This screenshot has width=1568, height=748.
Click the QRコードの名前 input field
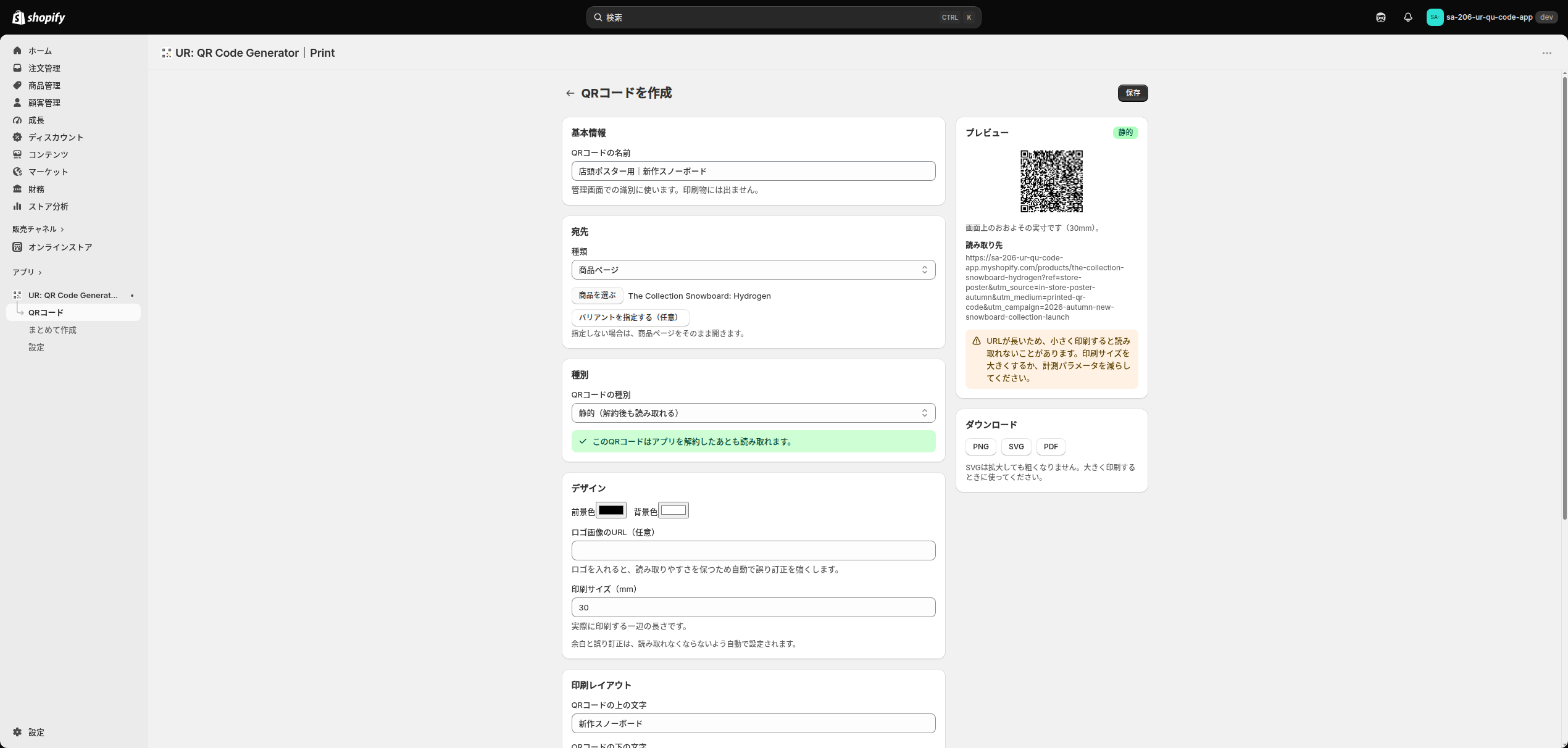coord(753,171)
